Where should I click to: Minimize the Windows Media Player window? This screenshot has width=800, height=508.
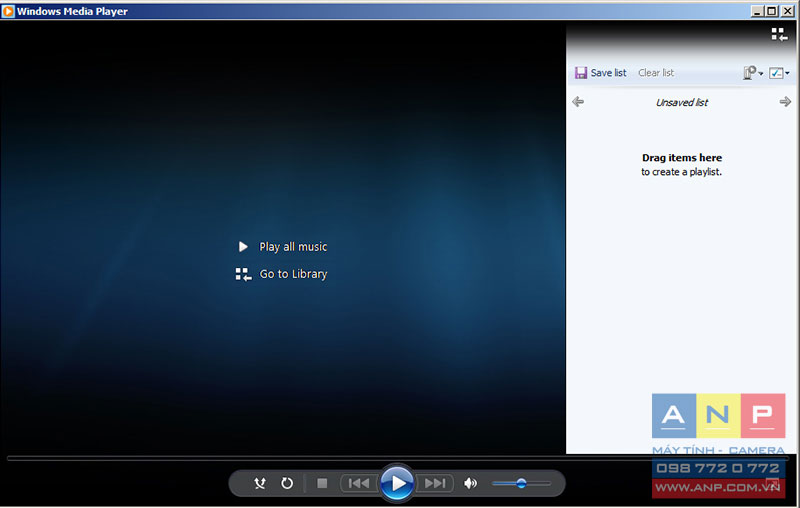click(757, 11)
